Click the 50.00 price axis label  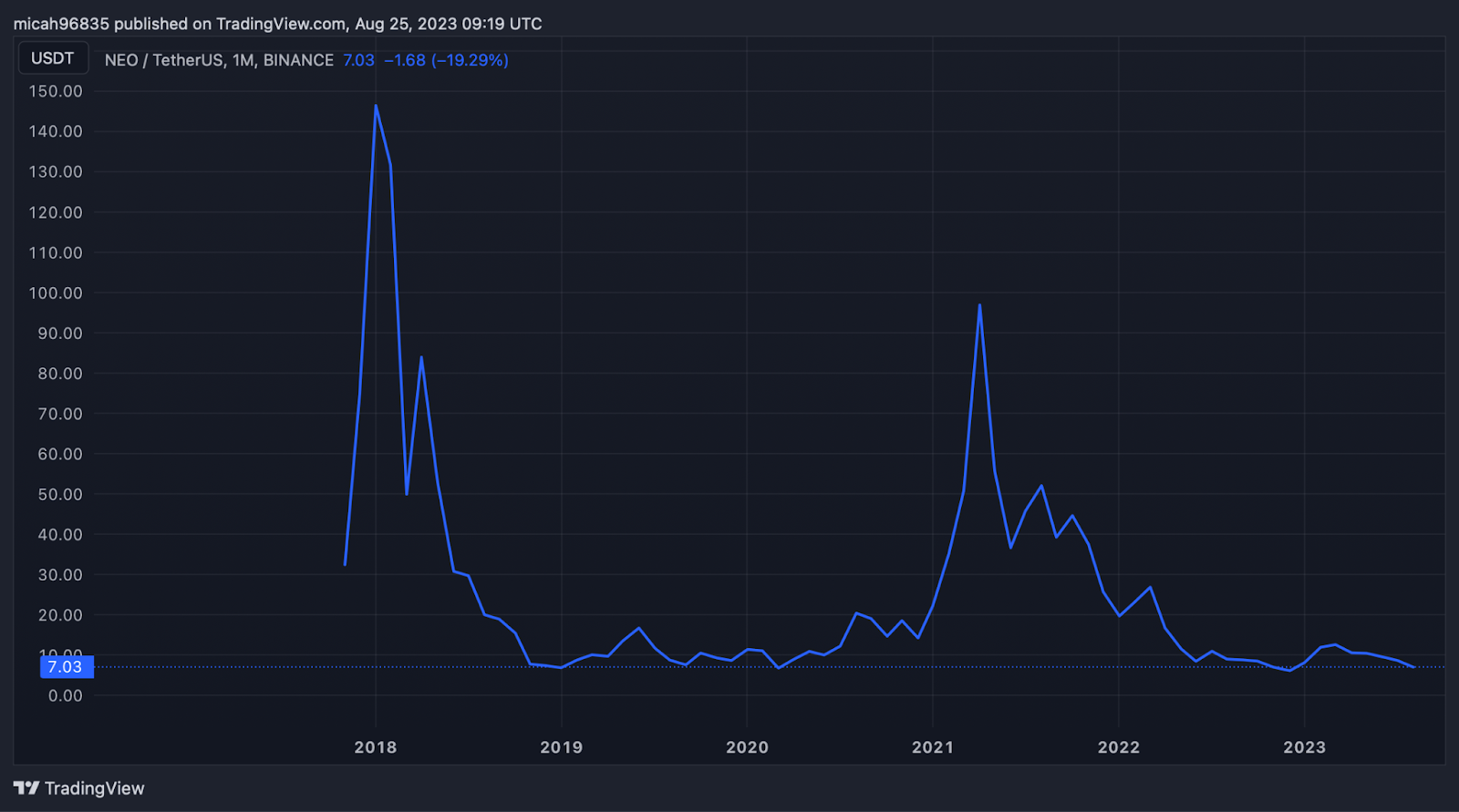60,494
